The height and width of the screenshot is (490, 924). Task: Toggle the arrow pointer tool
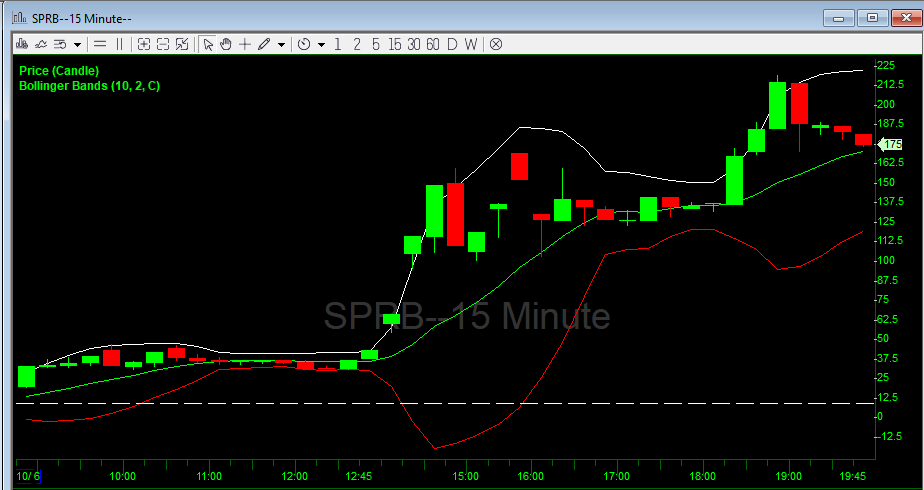coord(208,44)
